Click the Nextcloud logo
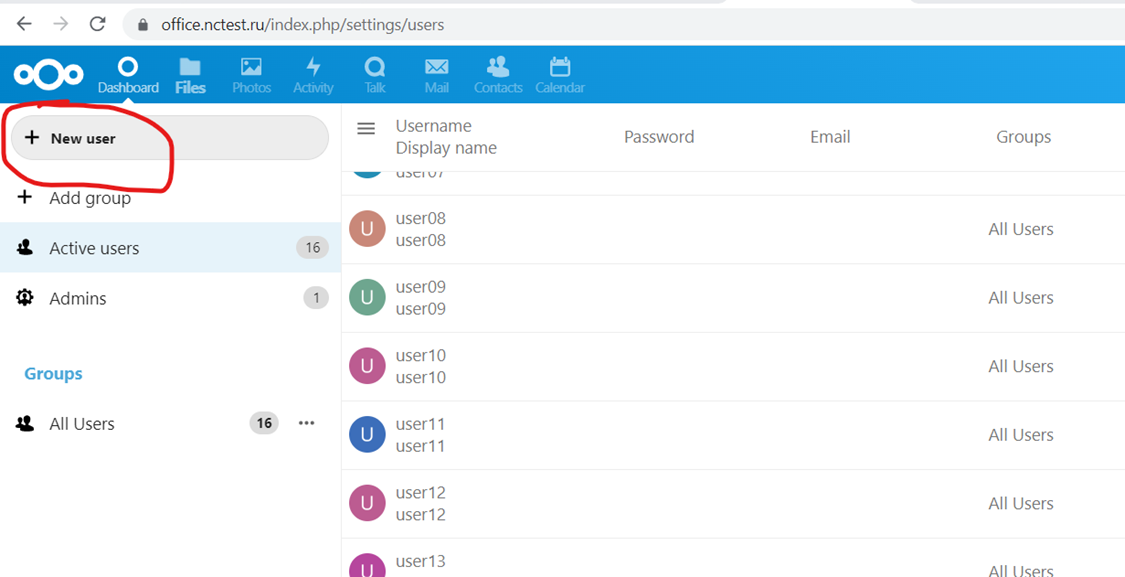 point(48,74)
